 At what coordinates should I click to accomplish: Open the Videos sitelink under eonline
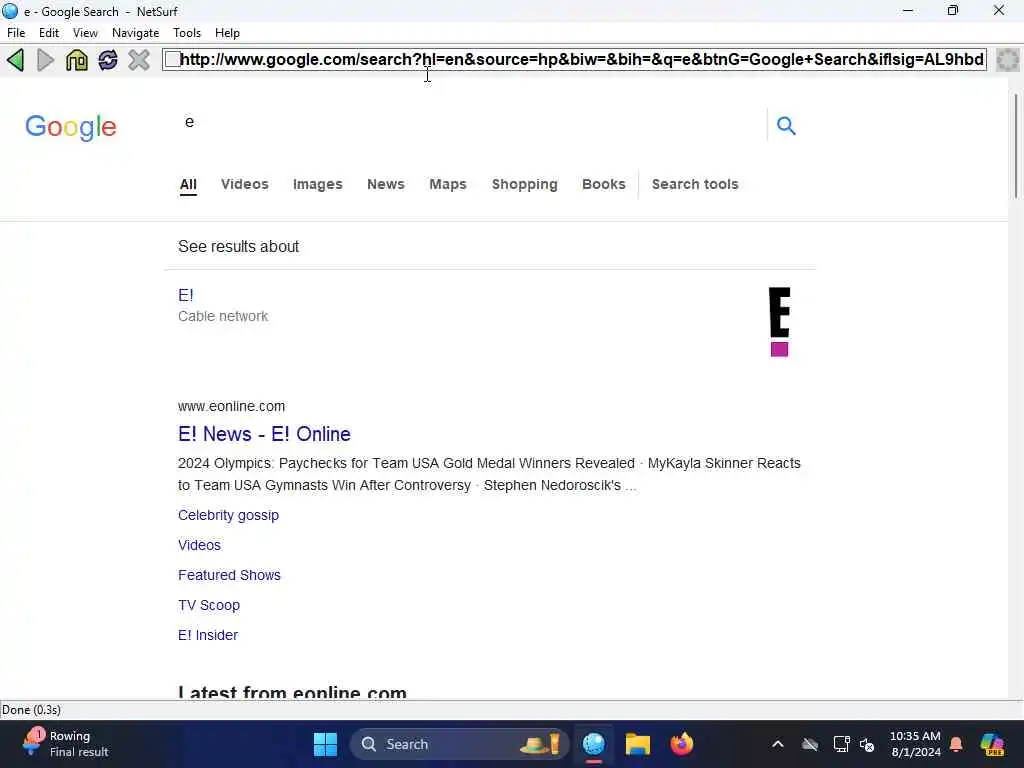pyautogui.click(x=199, y=545)
